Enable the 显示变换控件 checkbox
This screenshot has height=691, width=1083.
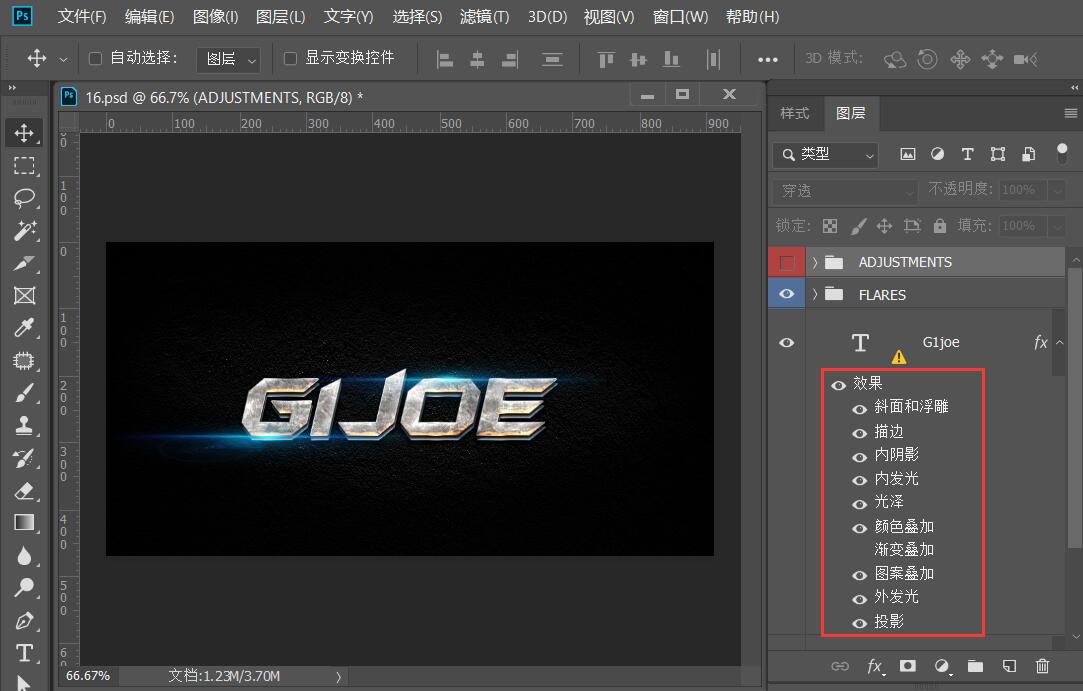coord(291,59)
